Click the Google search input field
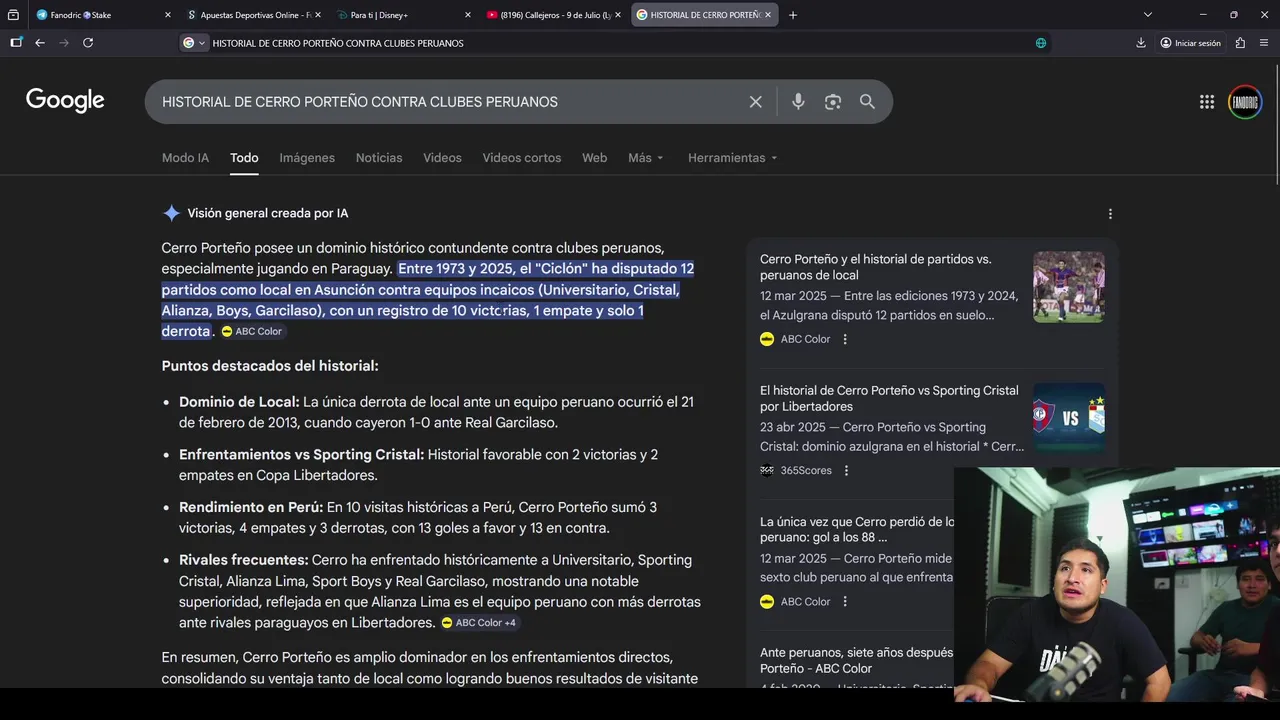 (x=450, y=102)
